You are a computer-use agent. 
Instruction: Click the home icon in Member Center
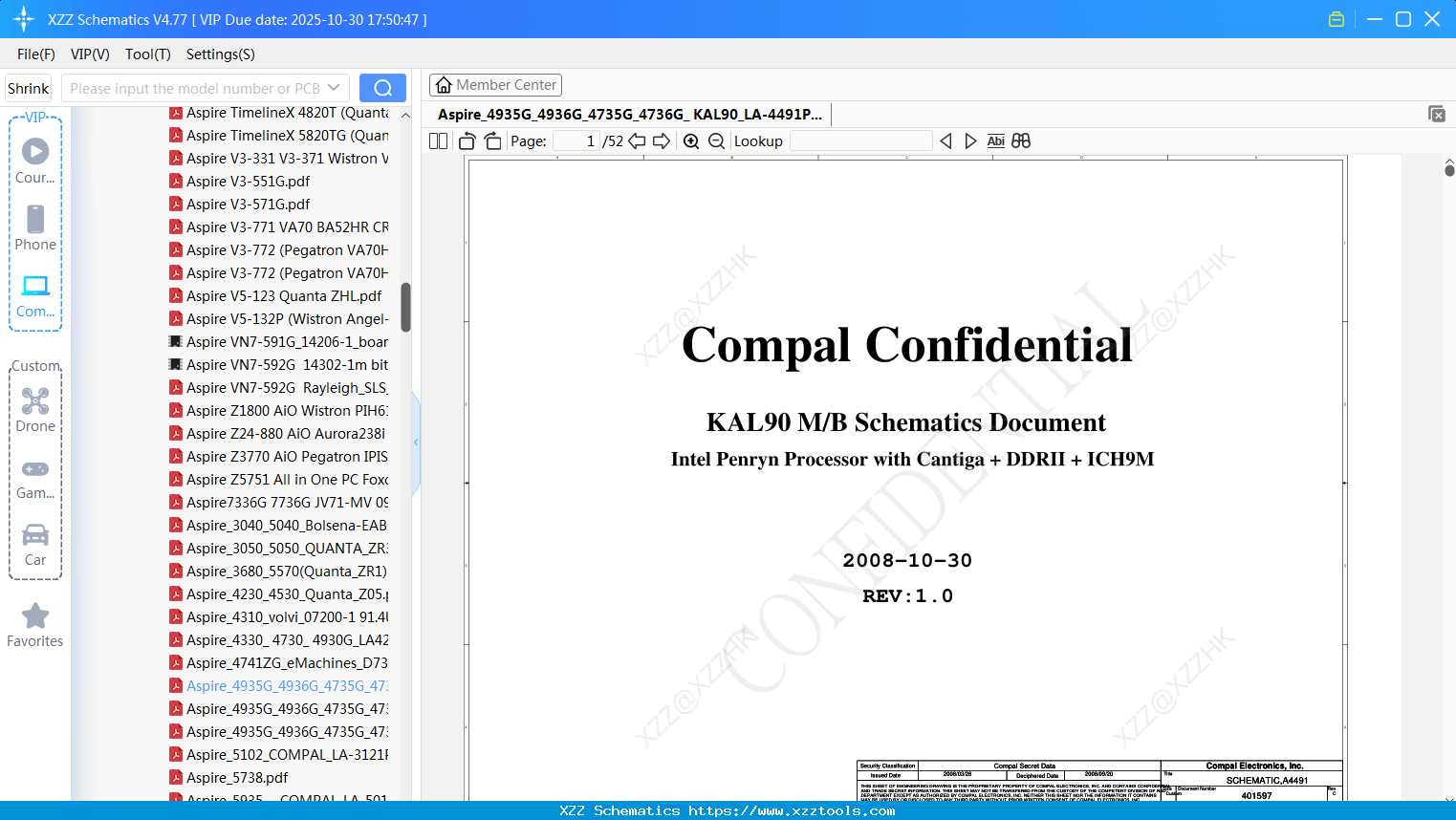pos(444,85)
